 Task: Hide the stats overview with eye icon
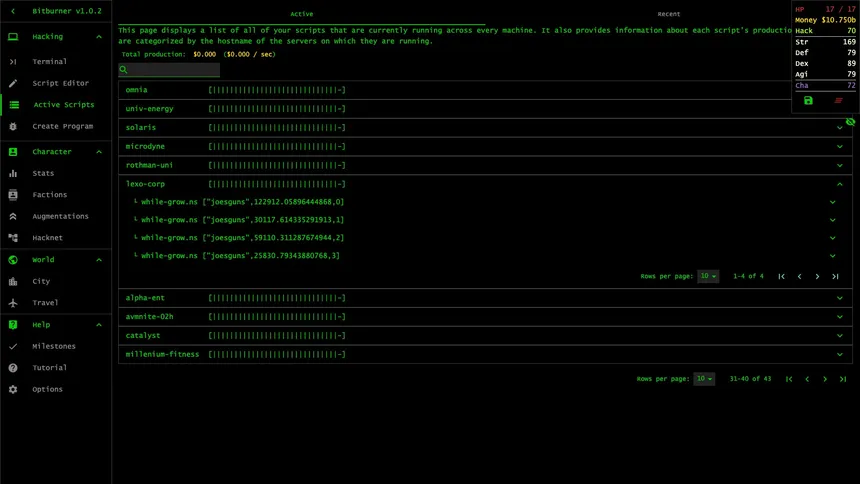(x=850, y=122)
